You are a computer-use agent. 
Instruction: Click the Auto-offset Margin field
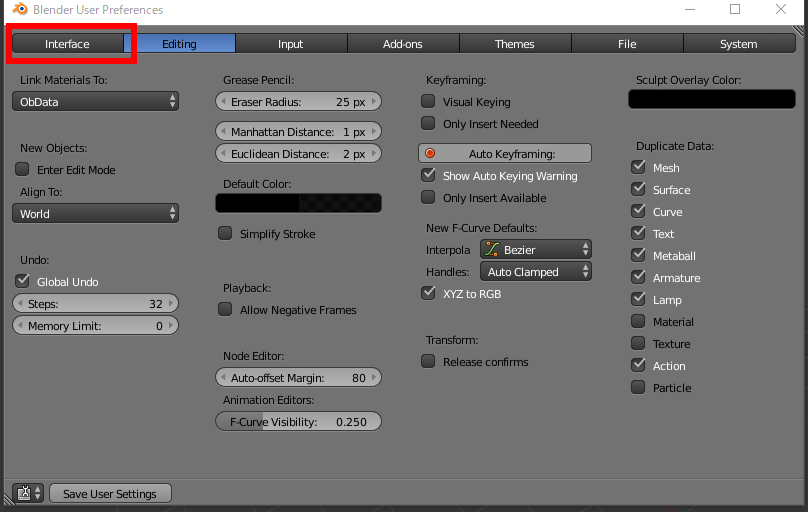click(298, 378)
